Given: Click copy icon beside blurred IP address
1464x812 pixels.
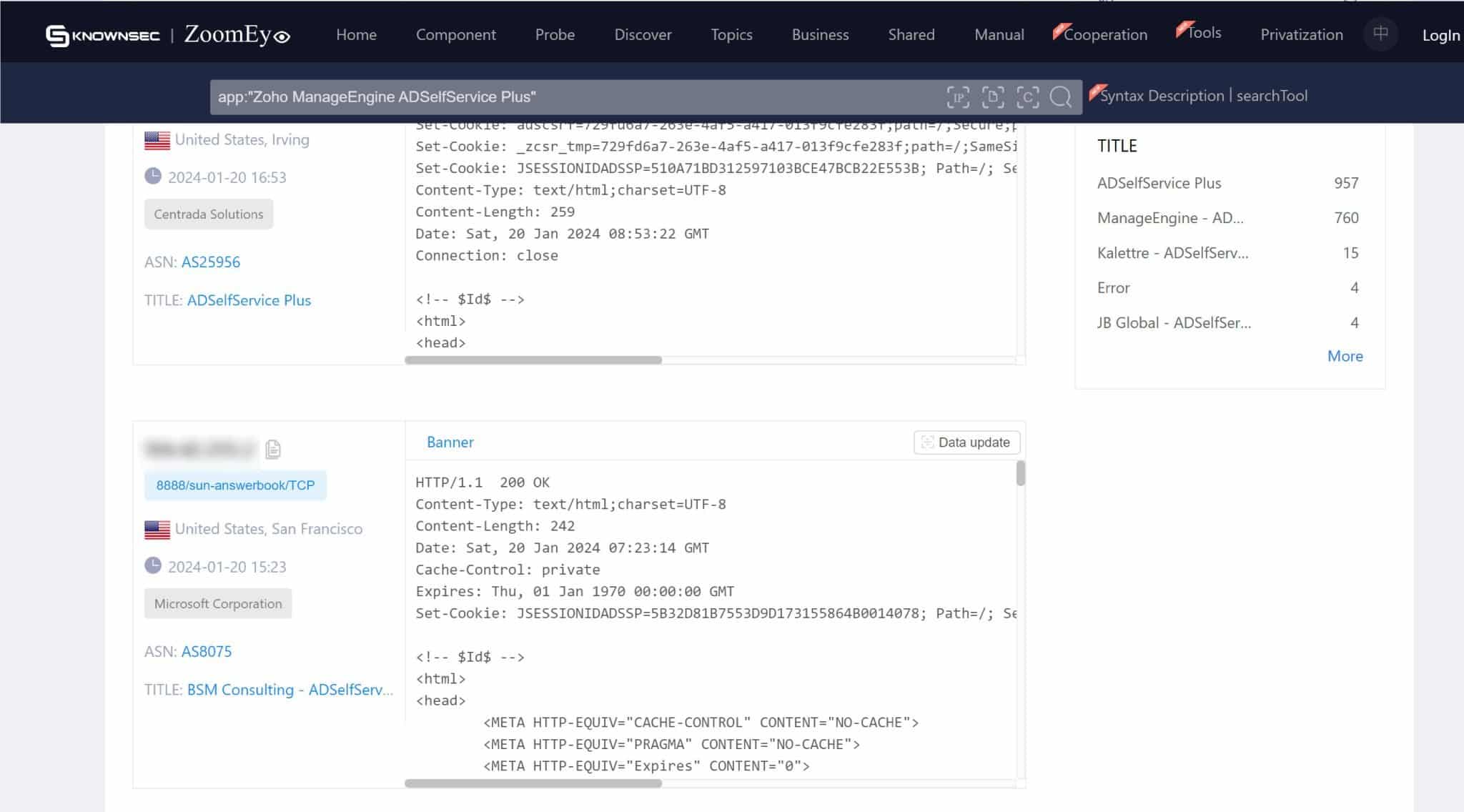Looking at the screenshot, I should coord(273,449).
